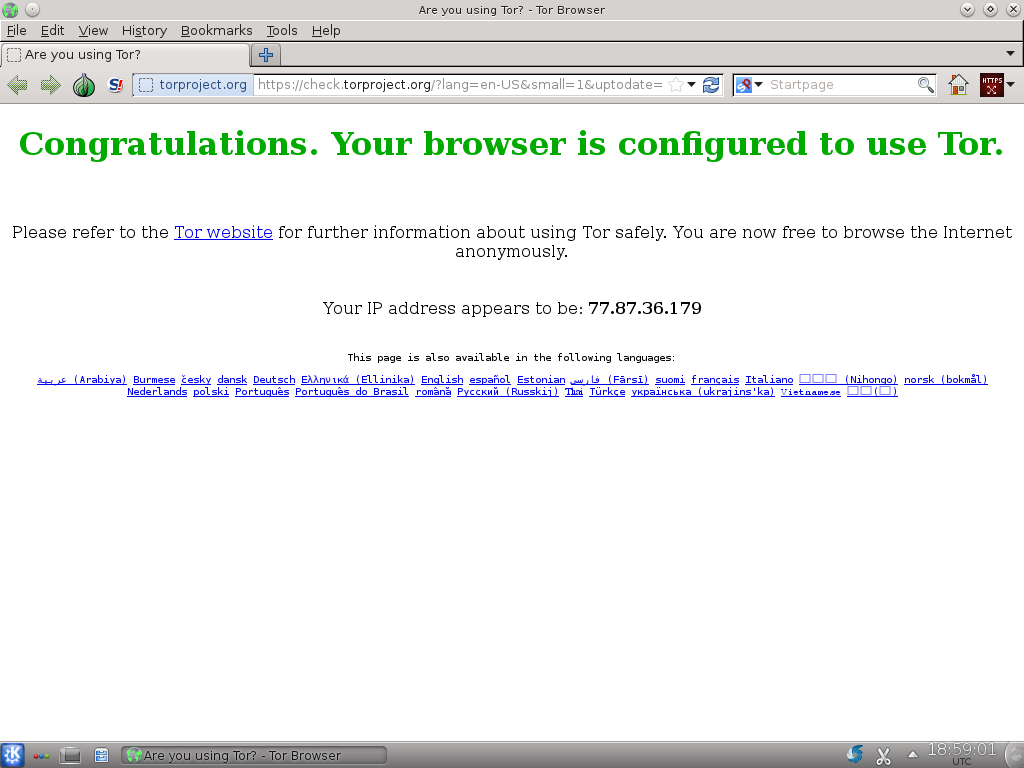The height and width of the screenshot is (768, 1024).
Task: Open the Tools menu
Action: tap(282, 31)
